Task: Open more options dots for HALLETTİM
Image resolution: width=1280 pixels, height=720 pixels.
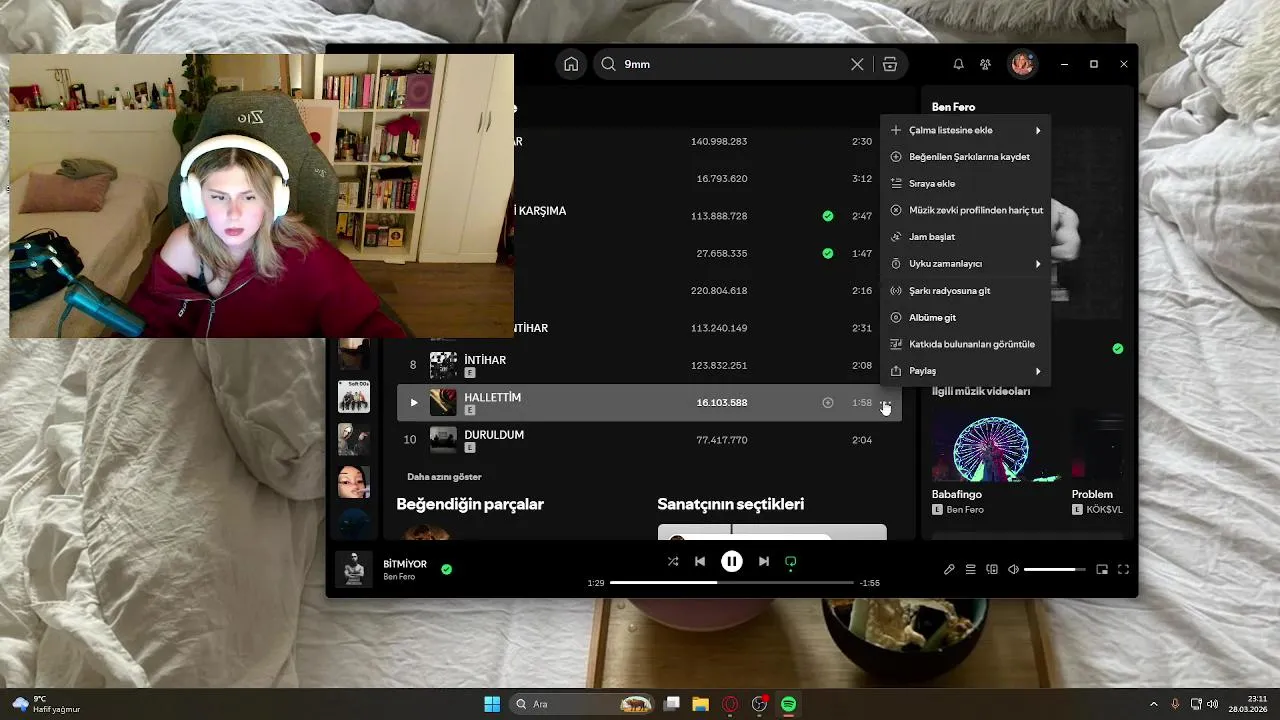Action: click(x=886, y=402)
